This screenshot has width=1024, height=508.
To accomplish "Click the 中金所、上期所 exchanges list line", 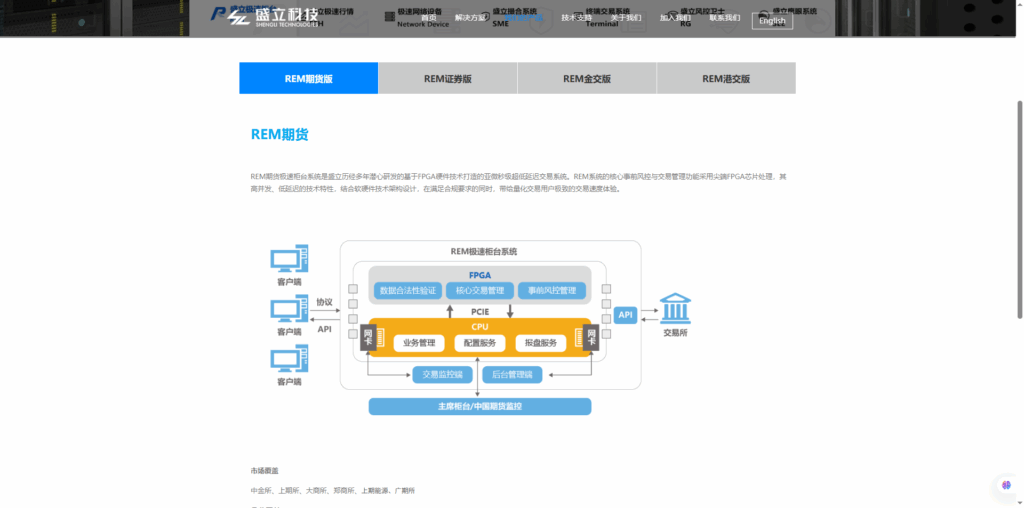I will 332,490.
